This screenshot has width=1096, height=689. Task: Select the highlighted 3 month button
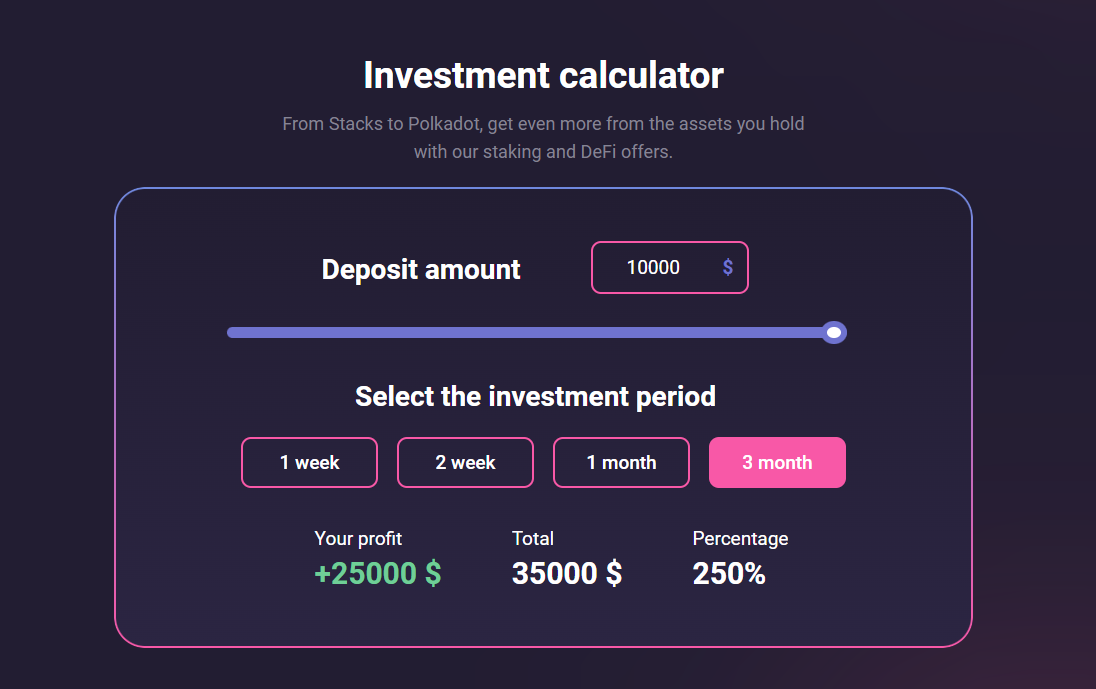pyautogui.click(x=777, y=463)
